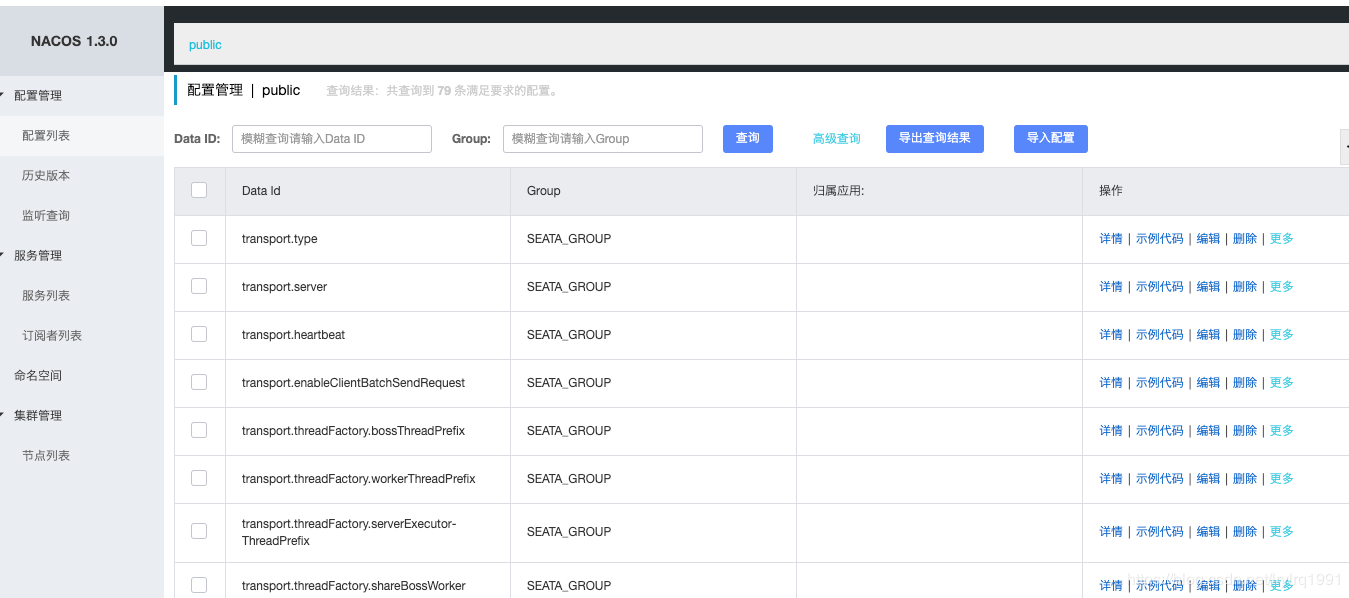Check the box for transport.heartbeat row

click(x=199, y=334)
